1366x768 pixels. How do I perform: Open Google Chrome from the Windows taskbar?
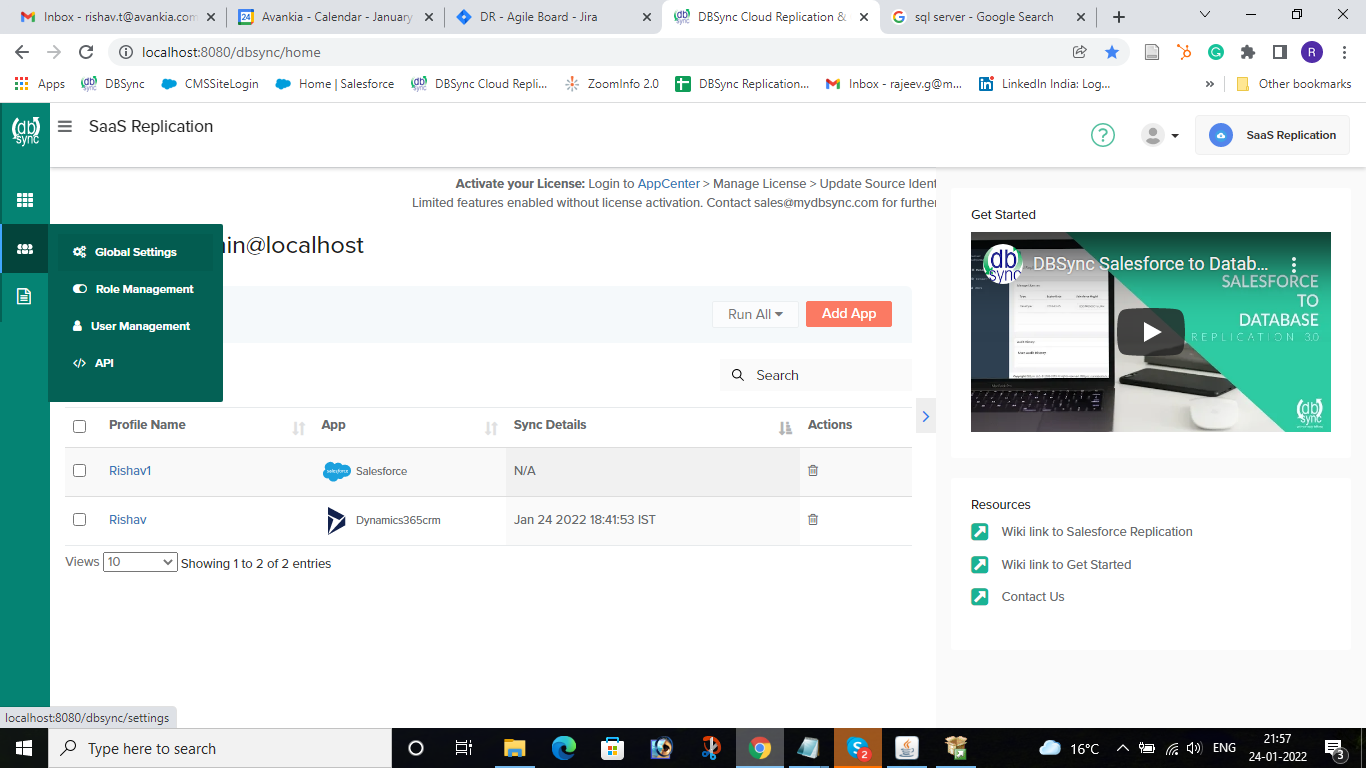tap(760, 748)
